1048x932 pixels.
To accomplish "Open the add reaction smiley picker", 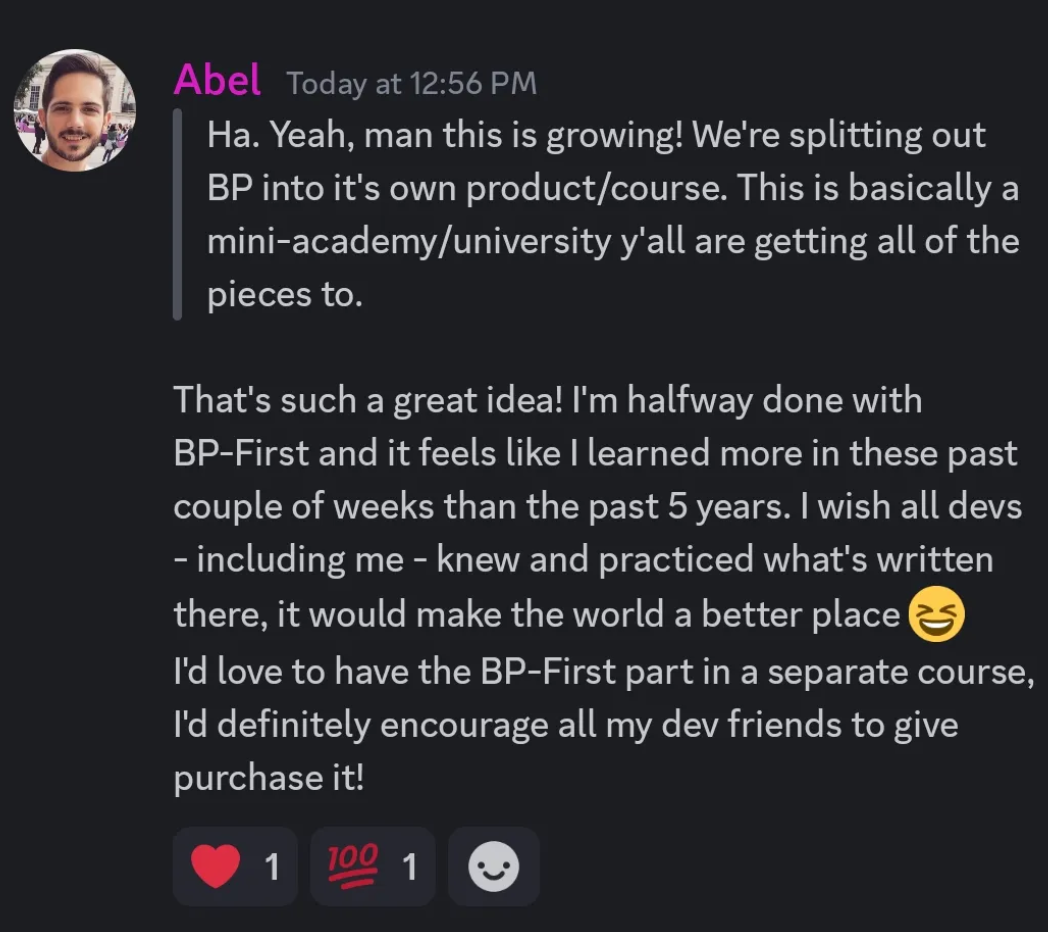I will [494, 866].
